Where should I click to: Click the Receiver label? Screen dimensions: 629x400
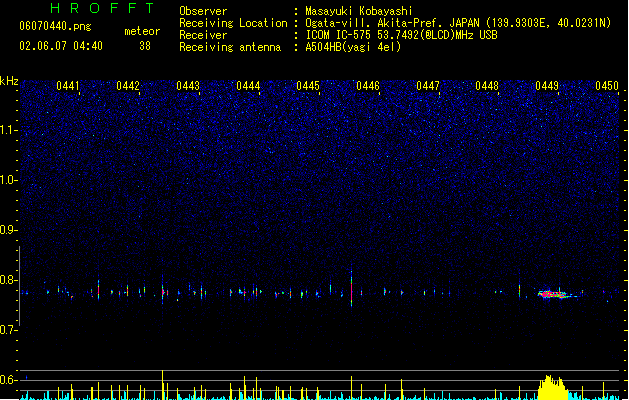coord(203,35)
